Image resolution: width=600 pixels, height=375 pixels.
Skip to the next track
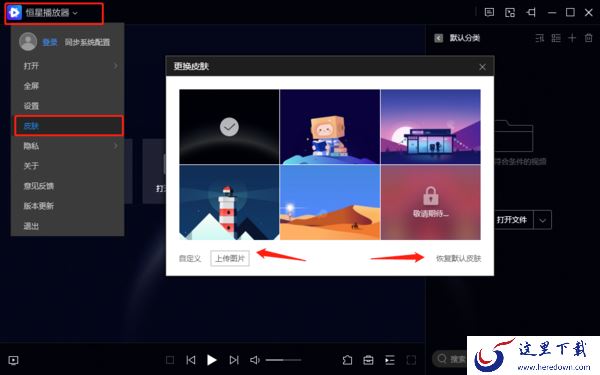234,360
